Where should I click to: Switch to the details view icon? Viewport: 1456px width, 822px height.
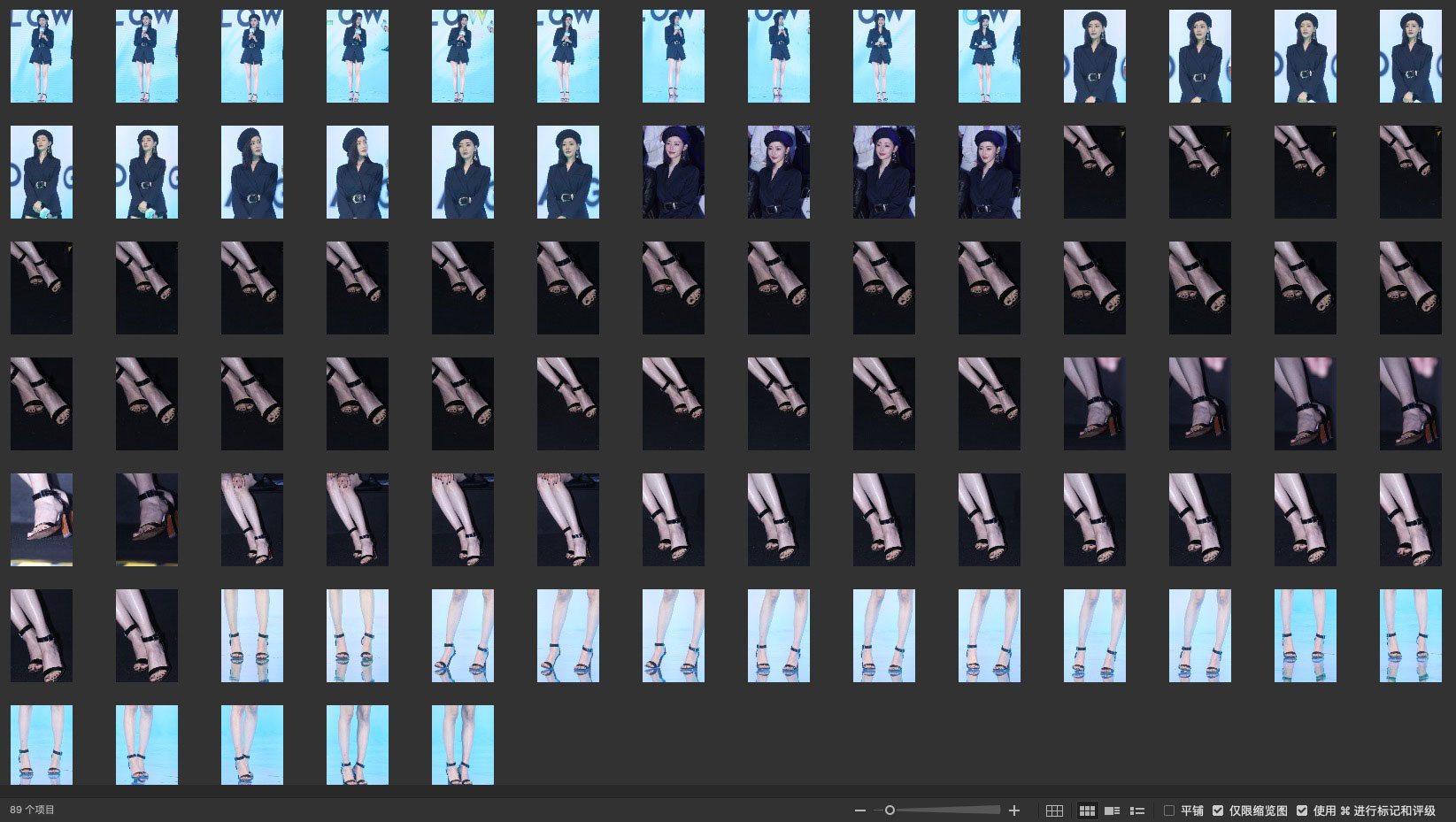coord(1113,810)
